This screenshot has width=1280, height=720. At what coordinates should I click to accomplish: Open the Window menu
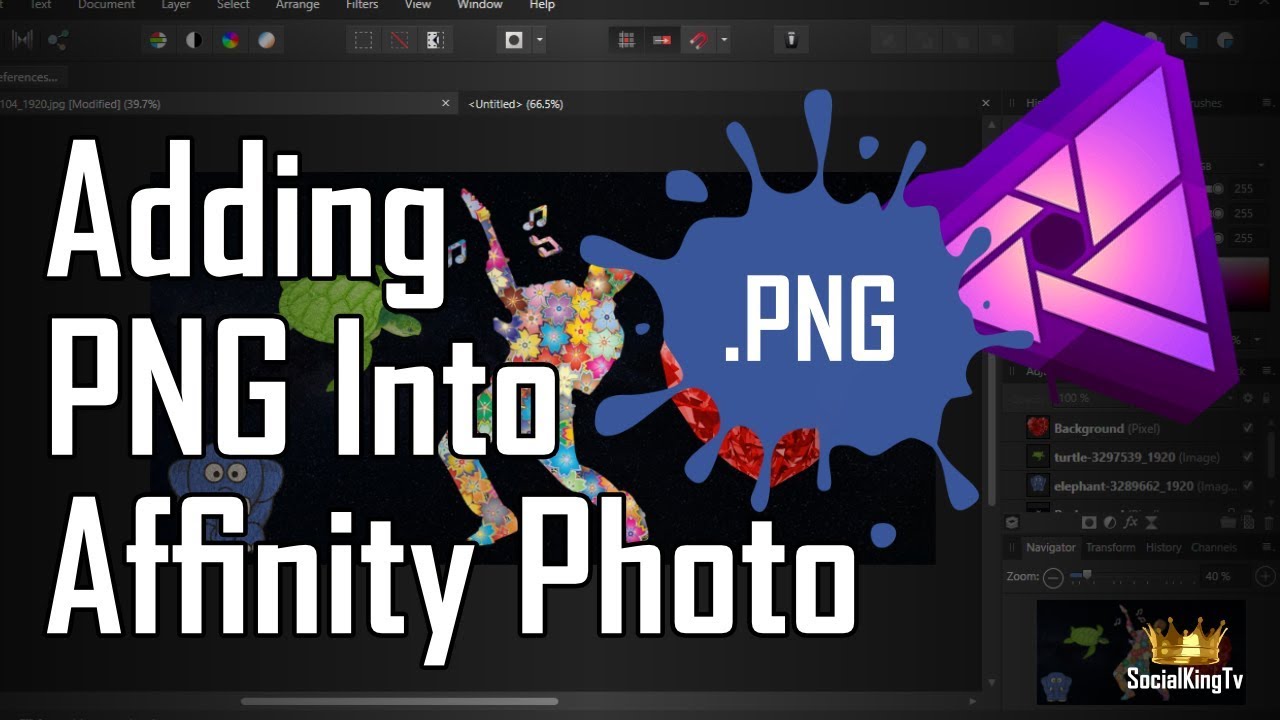480,5
